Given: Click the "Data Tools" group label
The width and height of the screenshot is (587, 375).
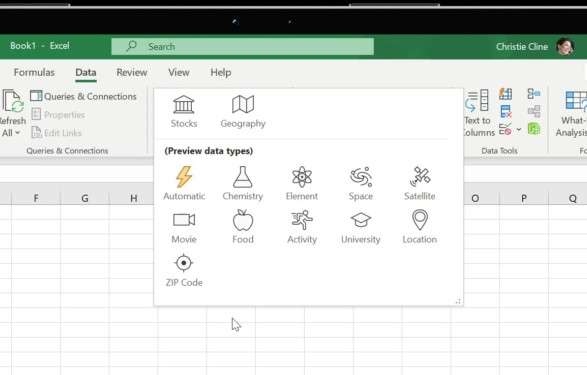Looking at the screenshot, I should pos(499,150).
